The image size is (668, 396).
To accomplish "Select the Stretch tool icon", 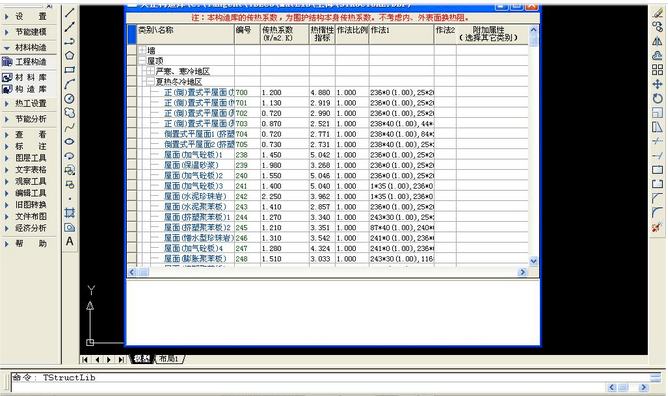I will 657,127.
